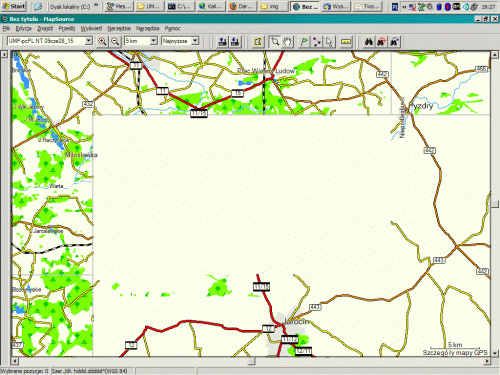Click the send to device icon
This screenshot has width=500, height=375.
222,42
